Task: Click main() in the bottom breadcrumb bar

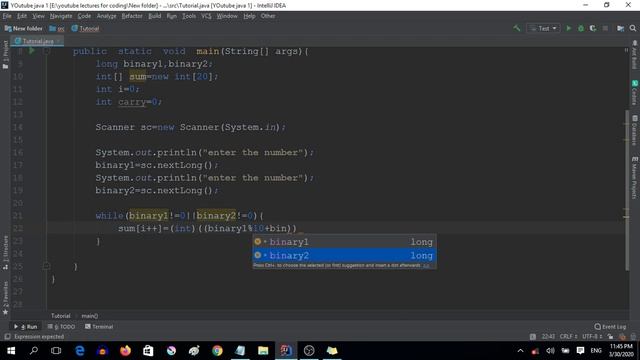Action: (89, 316)
